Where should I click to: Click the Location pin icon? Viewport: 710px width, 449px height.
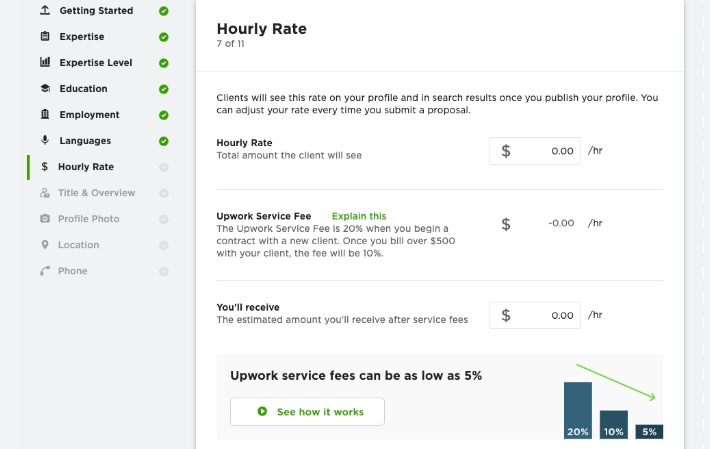click(x=45, y=245)
